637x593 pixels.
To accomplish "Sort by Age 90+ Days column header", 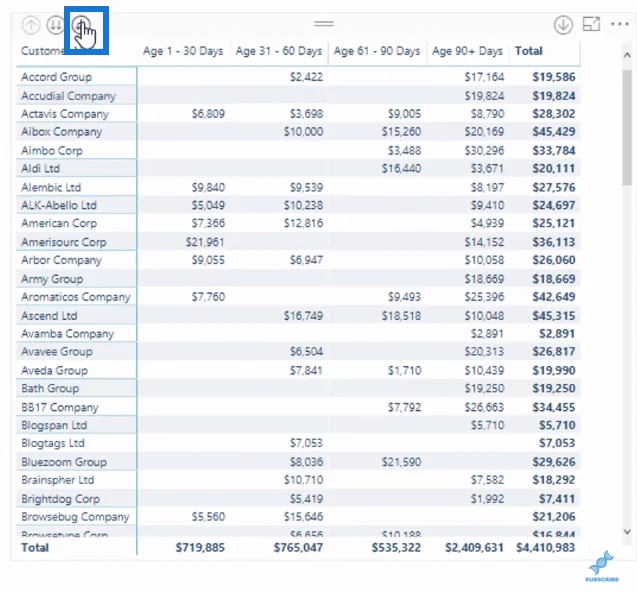I will click(467, 51).
